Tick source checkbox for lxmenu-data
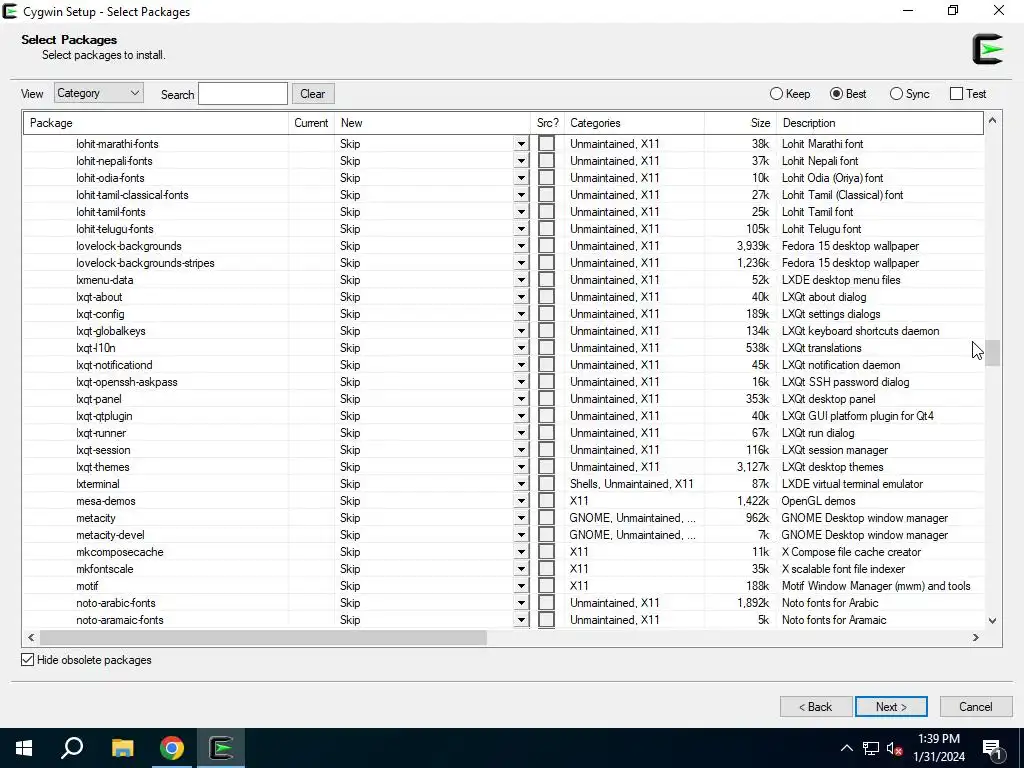The width and height of the screenshot is (1024, 768). pyautogui.click(x=547, y=280)
